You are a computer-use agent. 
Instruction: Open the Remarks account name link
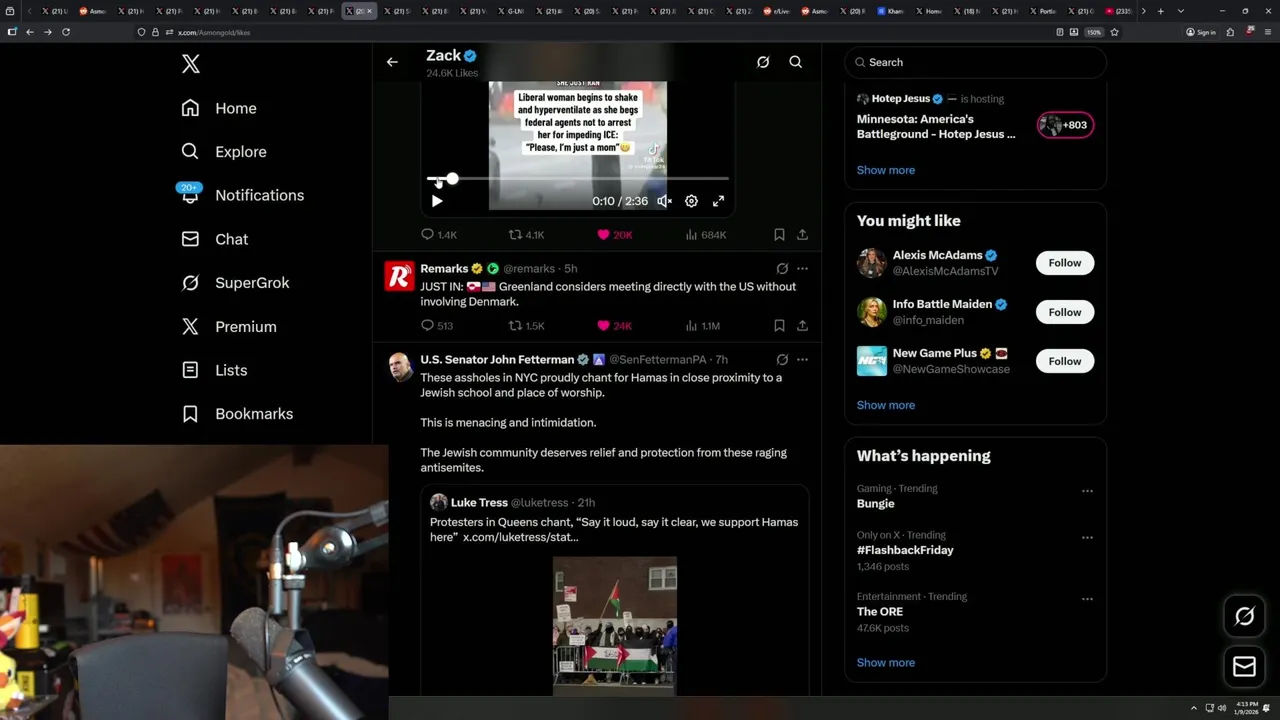pos(444,269)
